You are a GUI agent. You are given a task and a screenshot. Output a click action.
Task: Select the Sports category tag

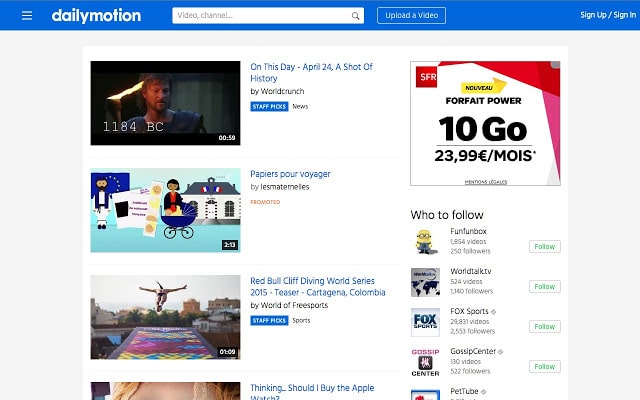click(301, 320)
